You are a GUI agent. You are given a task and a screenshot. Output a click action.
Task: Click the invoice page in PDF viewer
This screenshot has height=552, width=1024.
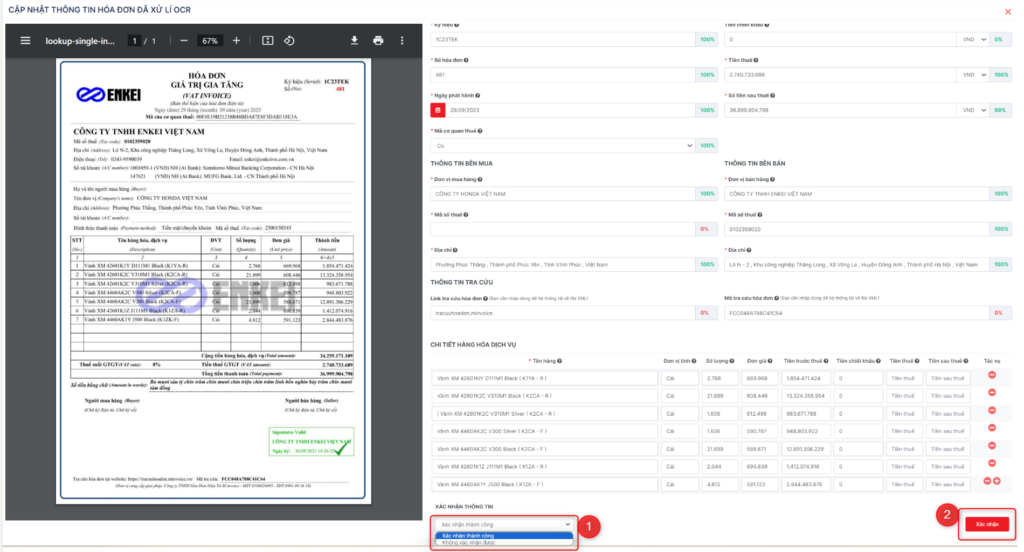point(214,281)
